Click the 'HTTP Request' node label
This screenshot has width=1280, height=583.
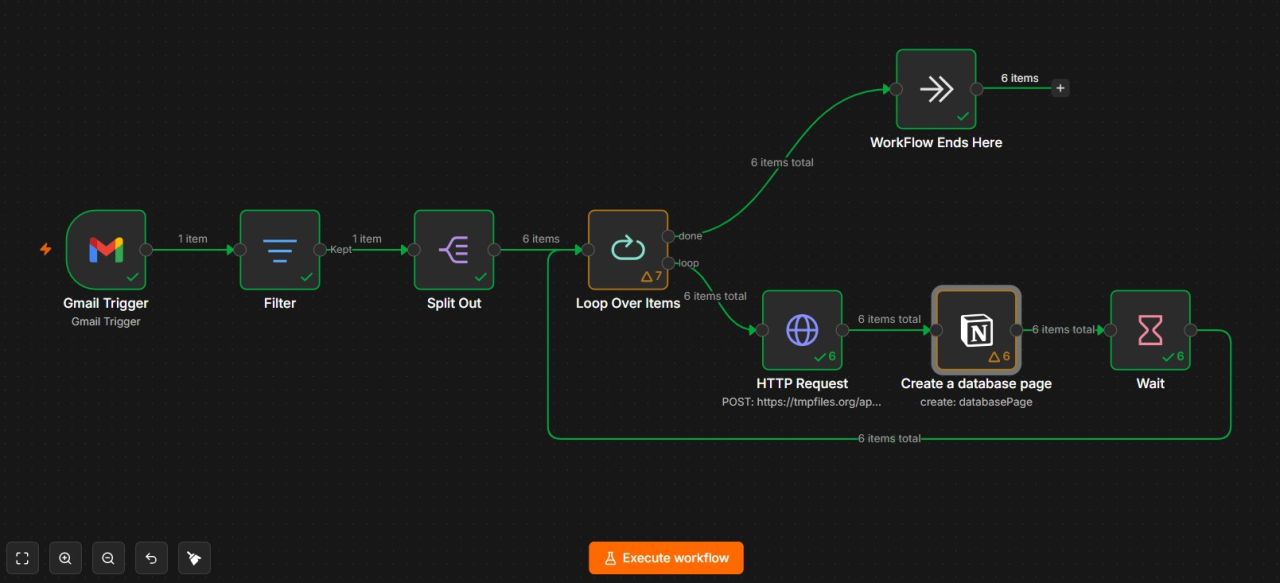click(802, 383)
